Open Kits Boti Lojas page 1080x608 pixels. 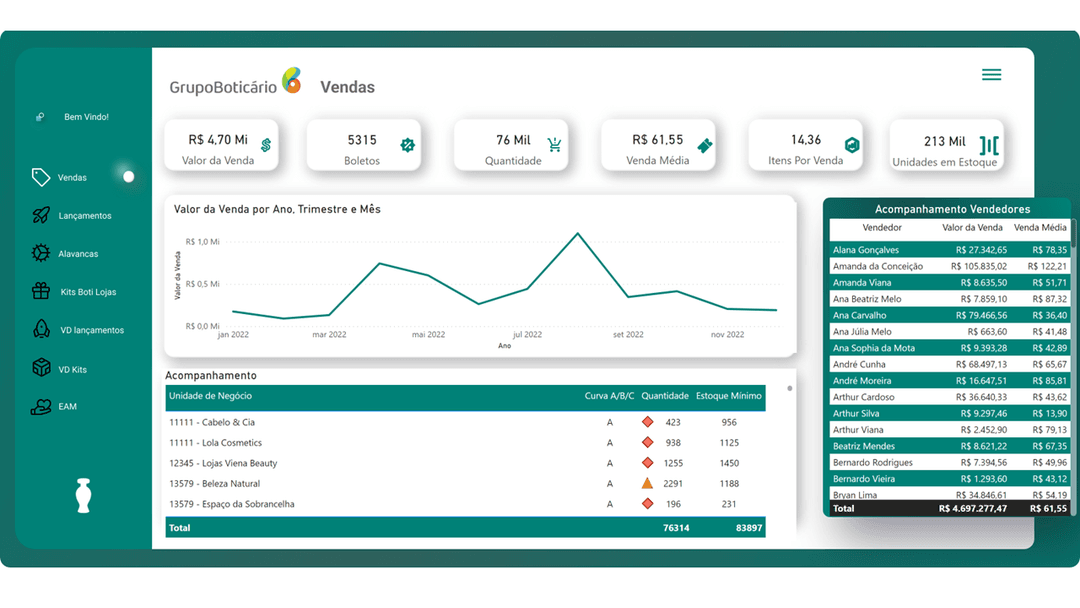pyautogui.click(x=88, y=292)
